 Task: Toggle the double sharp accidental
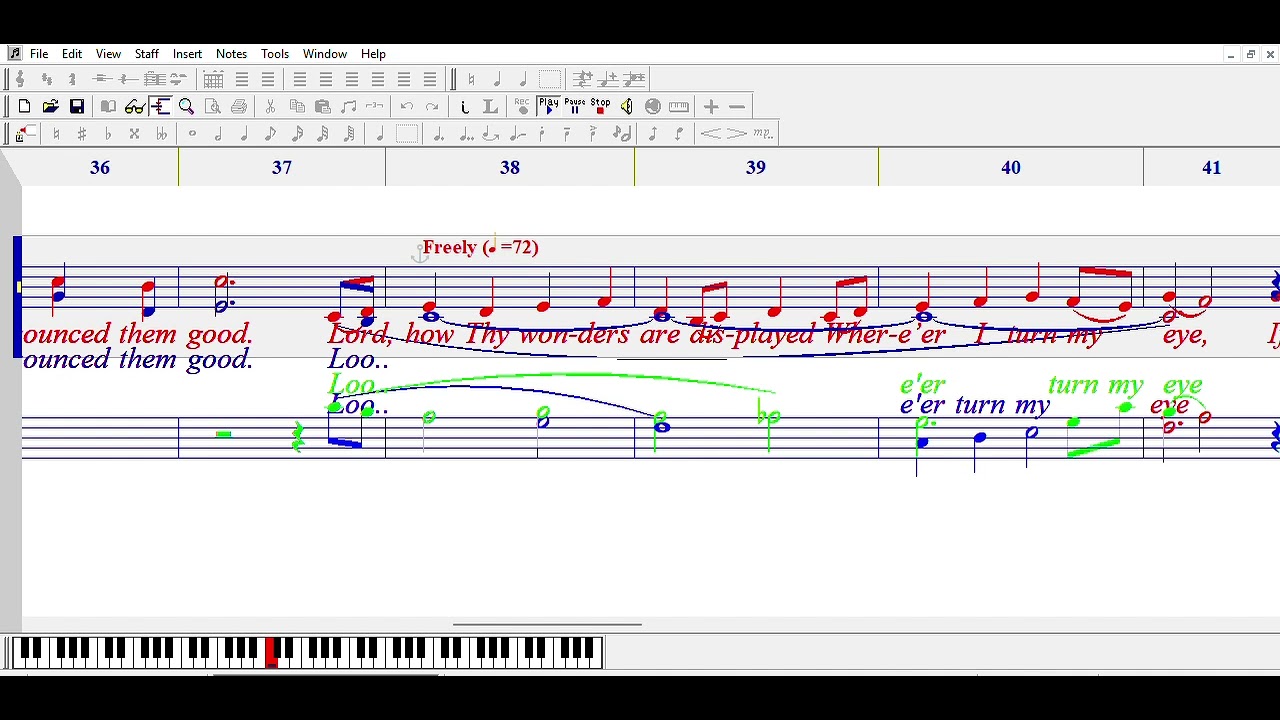[134, 134]
